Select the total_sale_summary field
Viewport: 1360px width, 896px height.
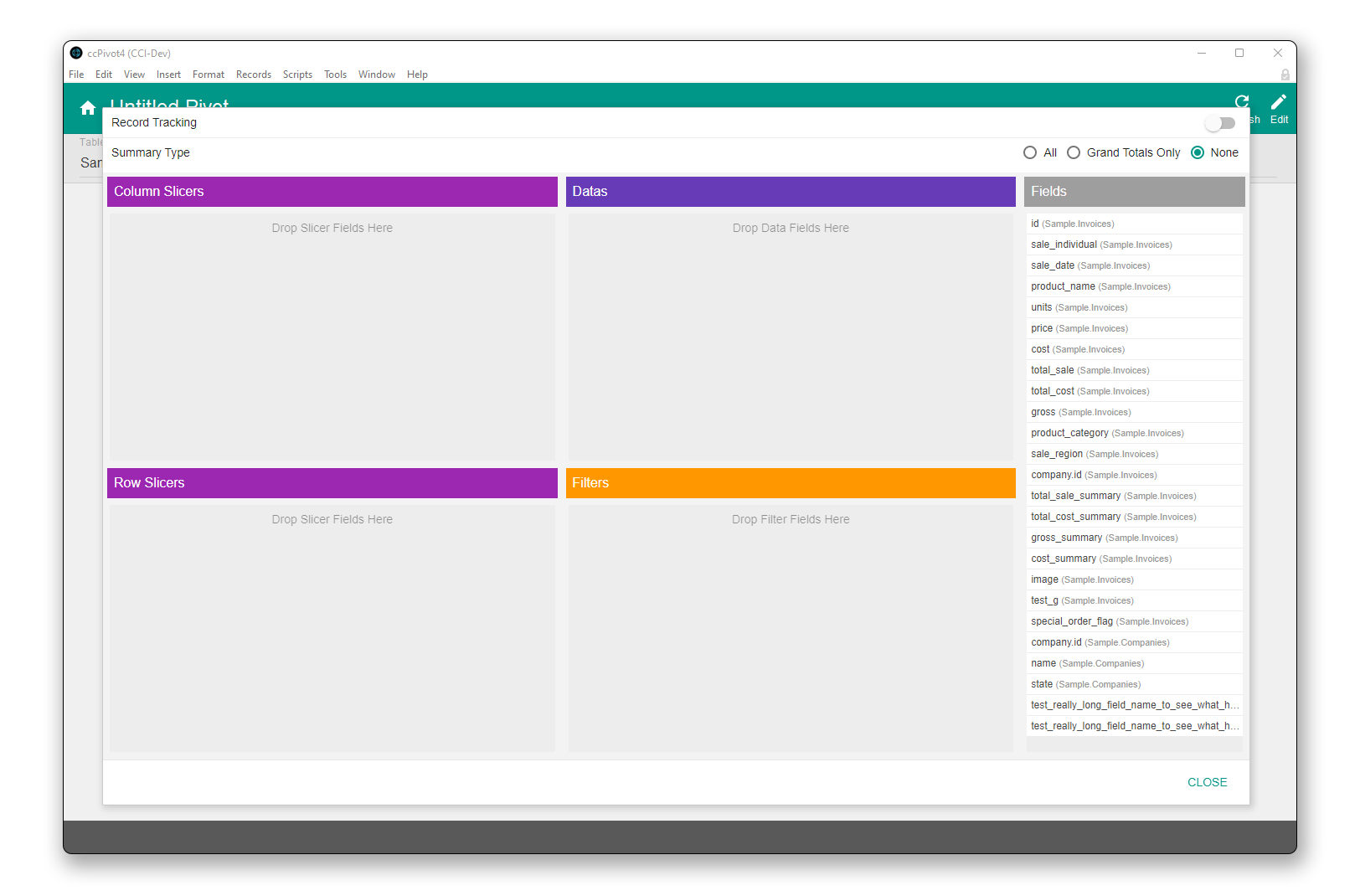click(1134, 496)
